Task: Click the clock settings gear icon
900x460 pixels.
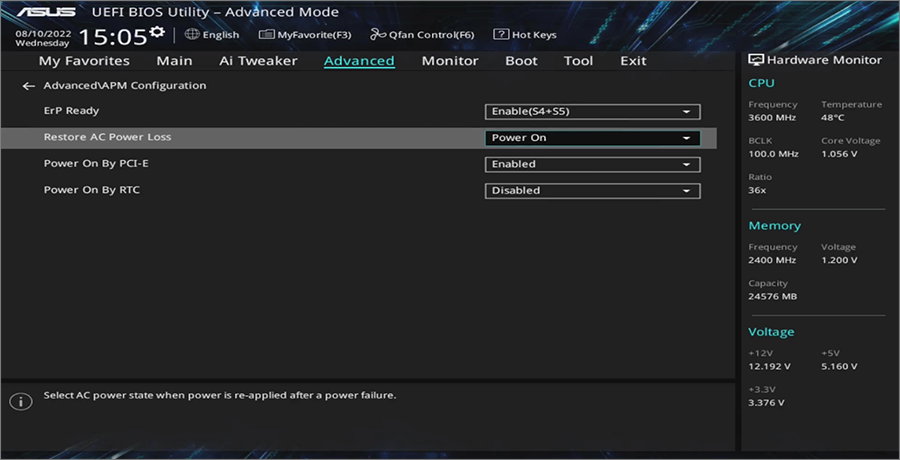Action: [x=157, y=33]
